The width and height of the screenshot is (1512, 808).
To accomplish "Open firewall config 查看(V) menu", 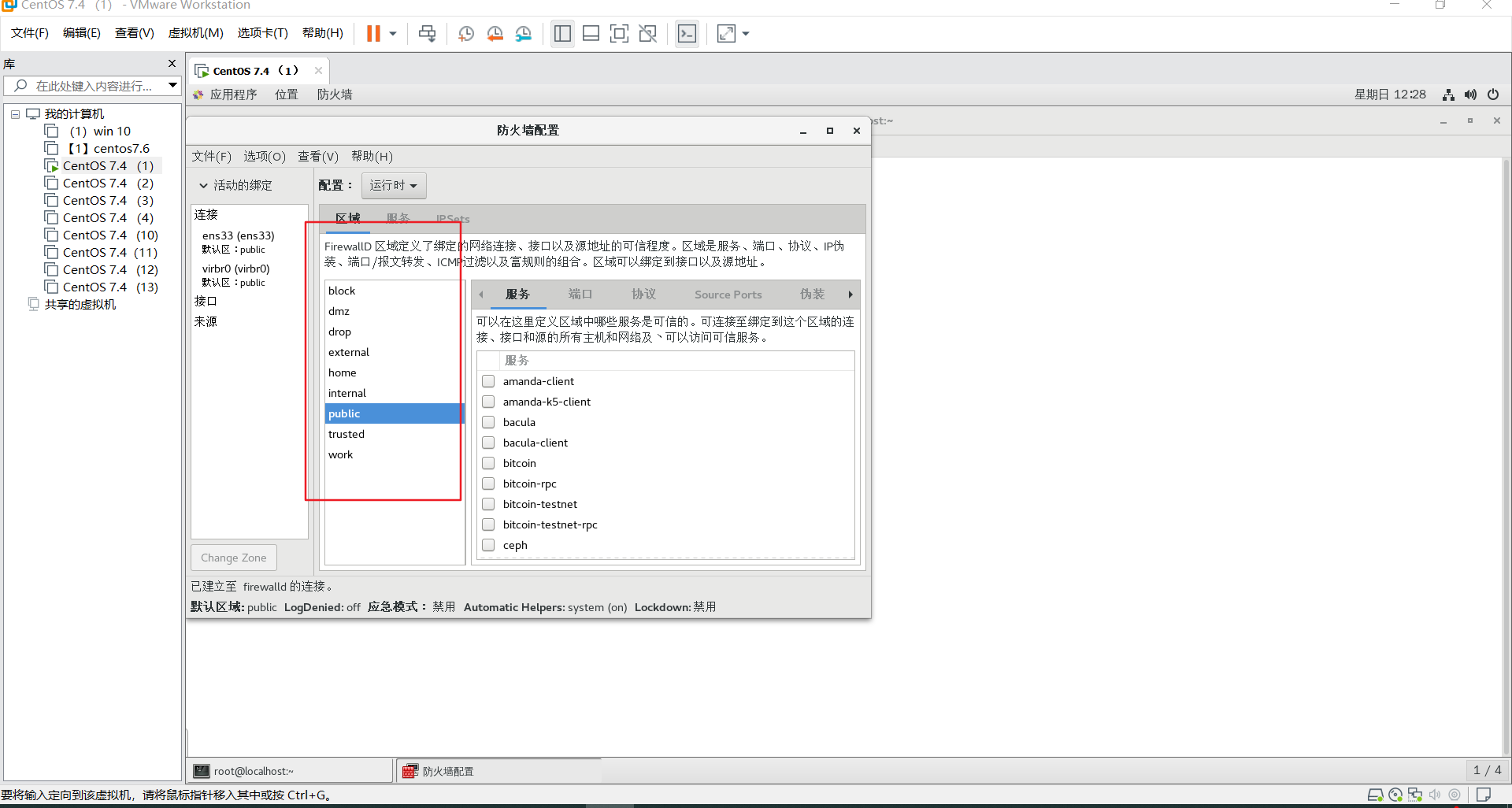I will pos(318,157).
